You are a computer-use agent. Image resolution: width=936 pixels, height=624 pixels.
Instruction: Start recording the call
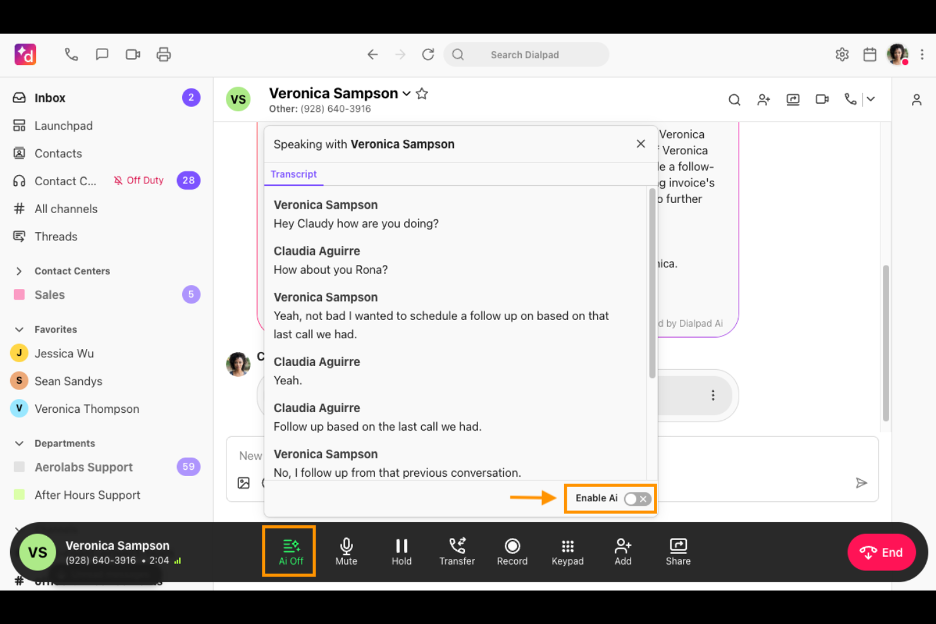point(512,551)
